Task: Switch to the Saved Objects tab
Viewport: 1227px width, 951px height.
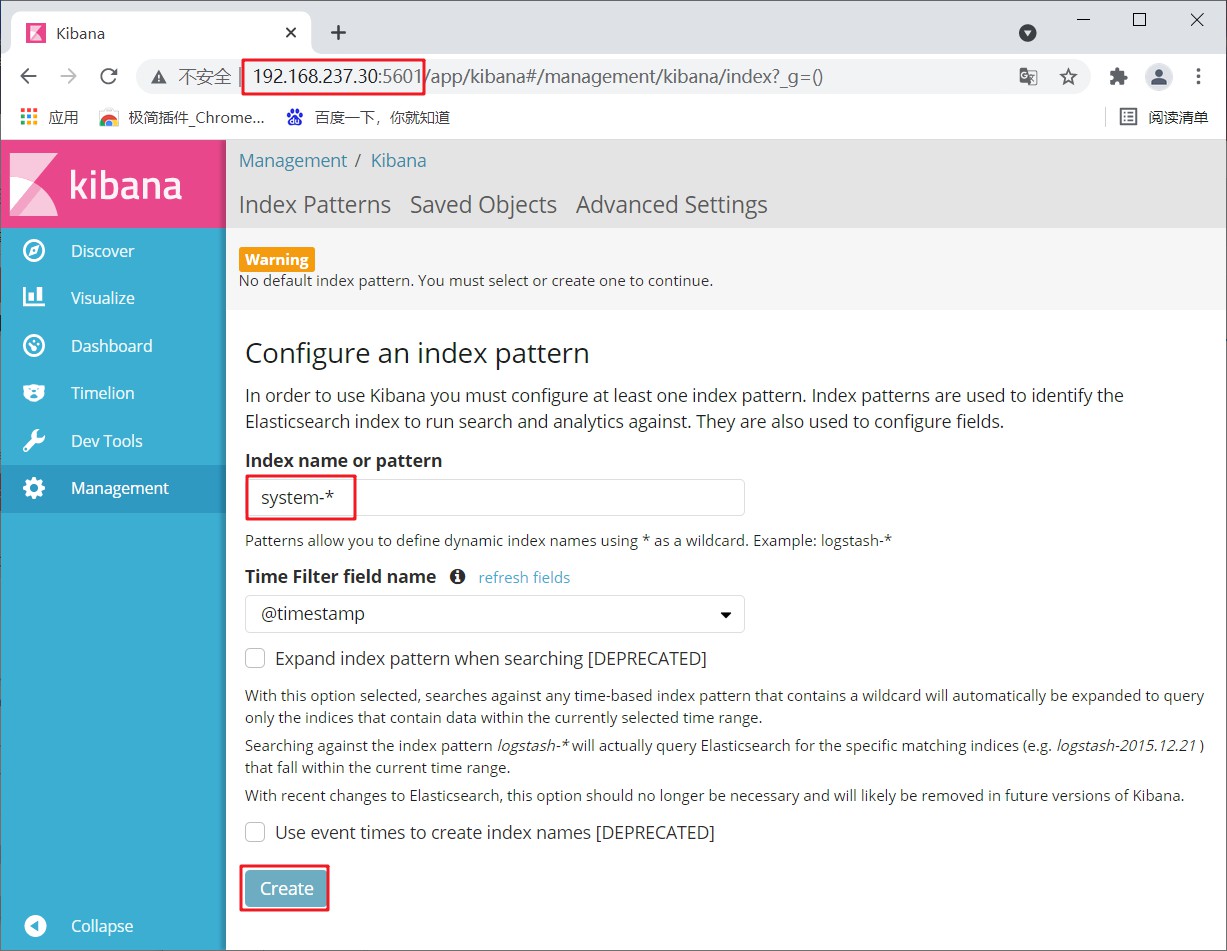Action: click(x=483, y=205)
